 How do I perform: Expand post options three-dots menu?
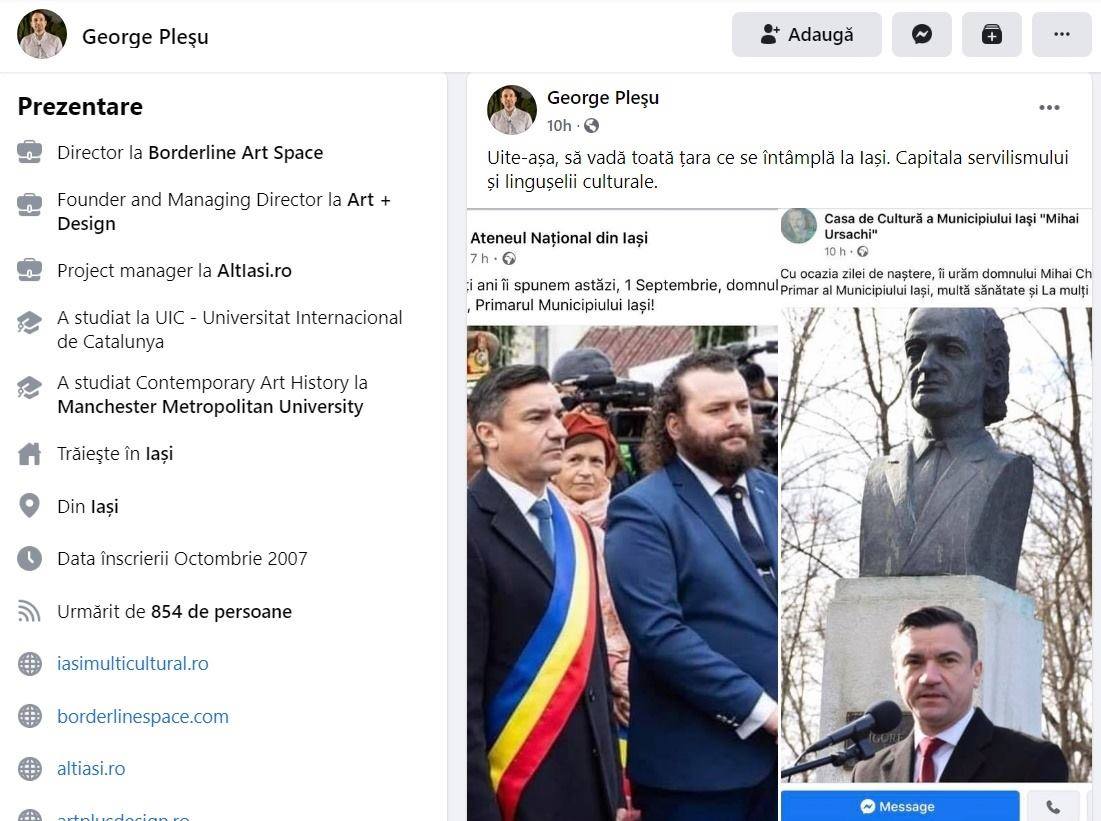coord(1049,107)
